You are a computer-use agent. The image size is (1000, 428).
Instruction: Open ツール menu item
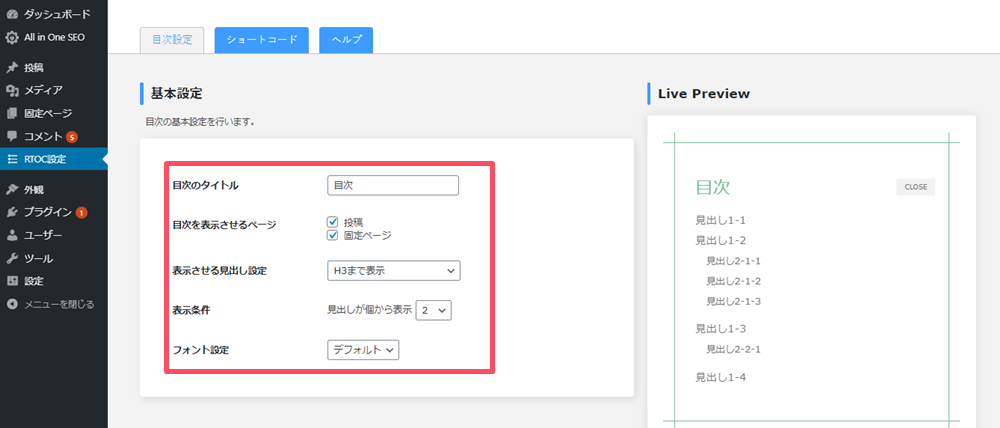point(54,258)
